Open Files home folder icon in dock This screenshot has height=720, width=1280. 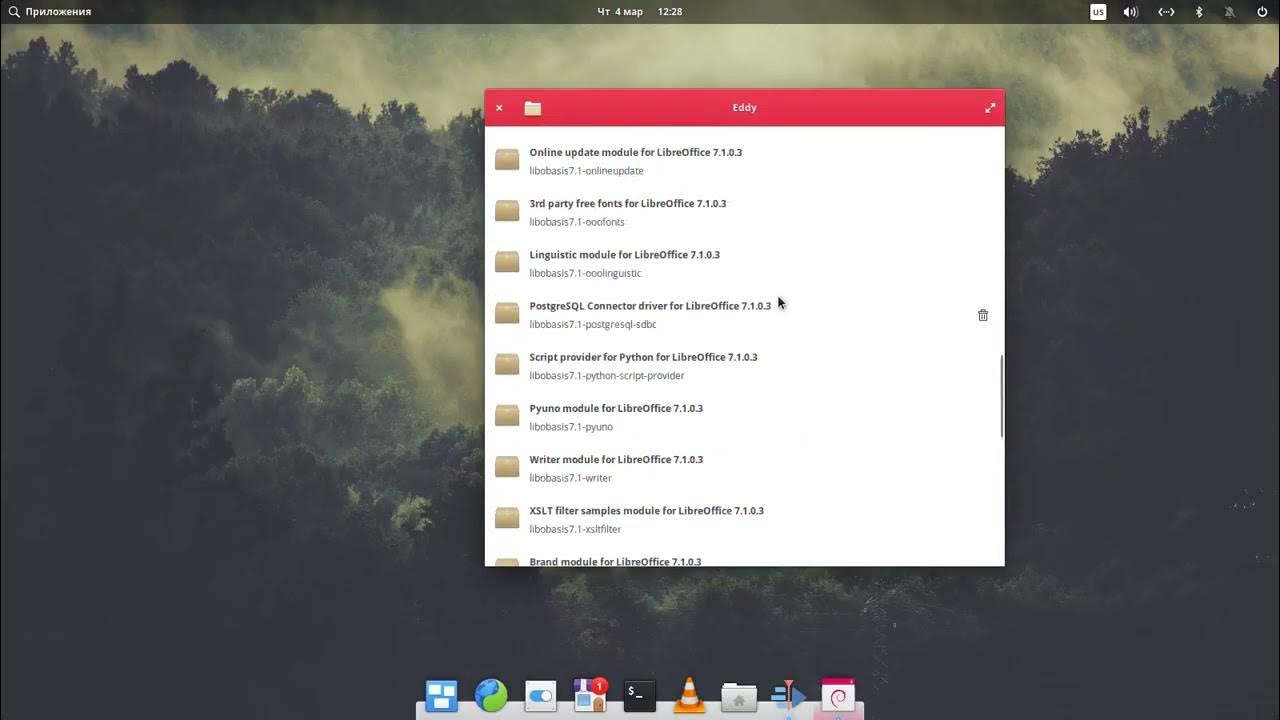[739, 696]
